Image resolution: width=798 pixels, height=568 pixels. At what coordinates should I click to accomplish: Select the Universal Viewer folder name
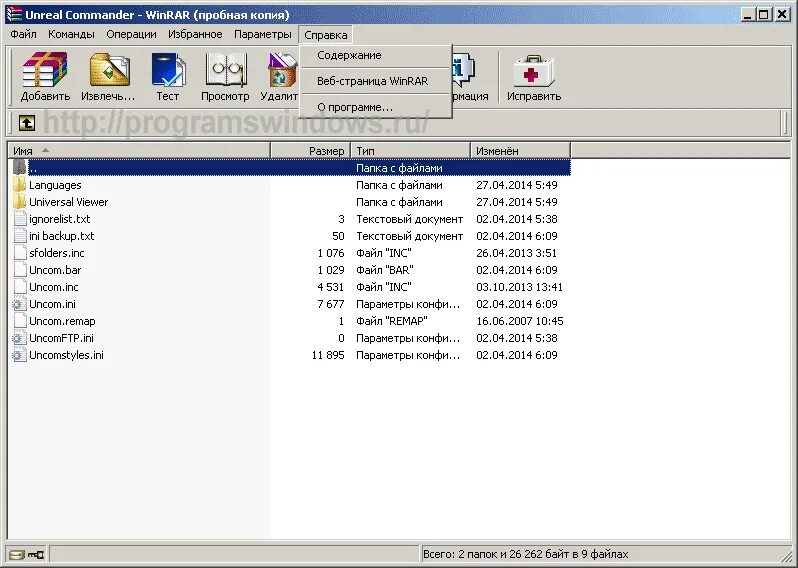69,202
